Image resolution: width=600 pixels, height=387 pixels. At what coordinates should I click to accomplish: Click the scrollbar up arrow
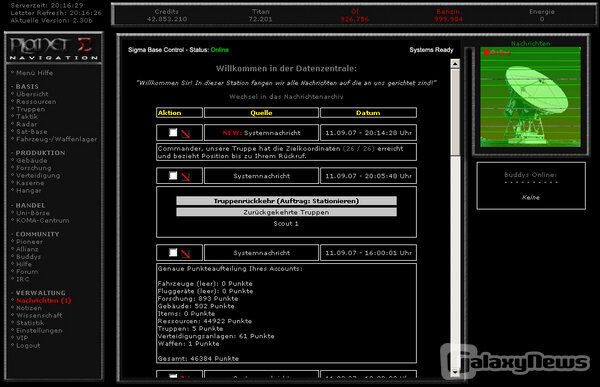pos(455,64)
